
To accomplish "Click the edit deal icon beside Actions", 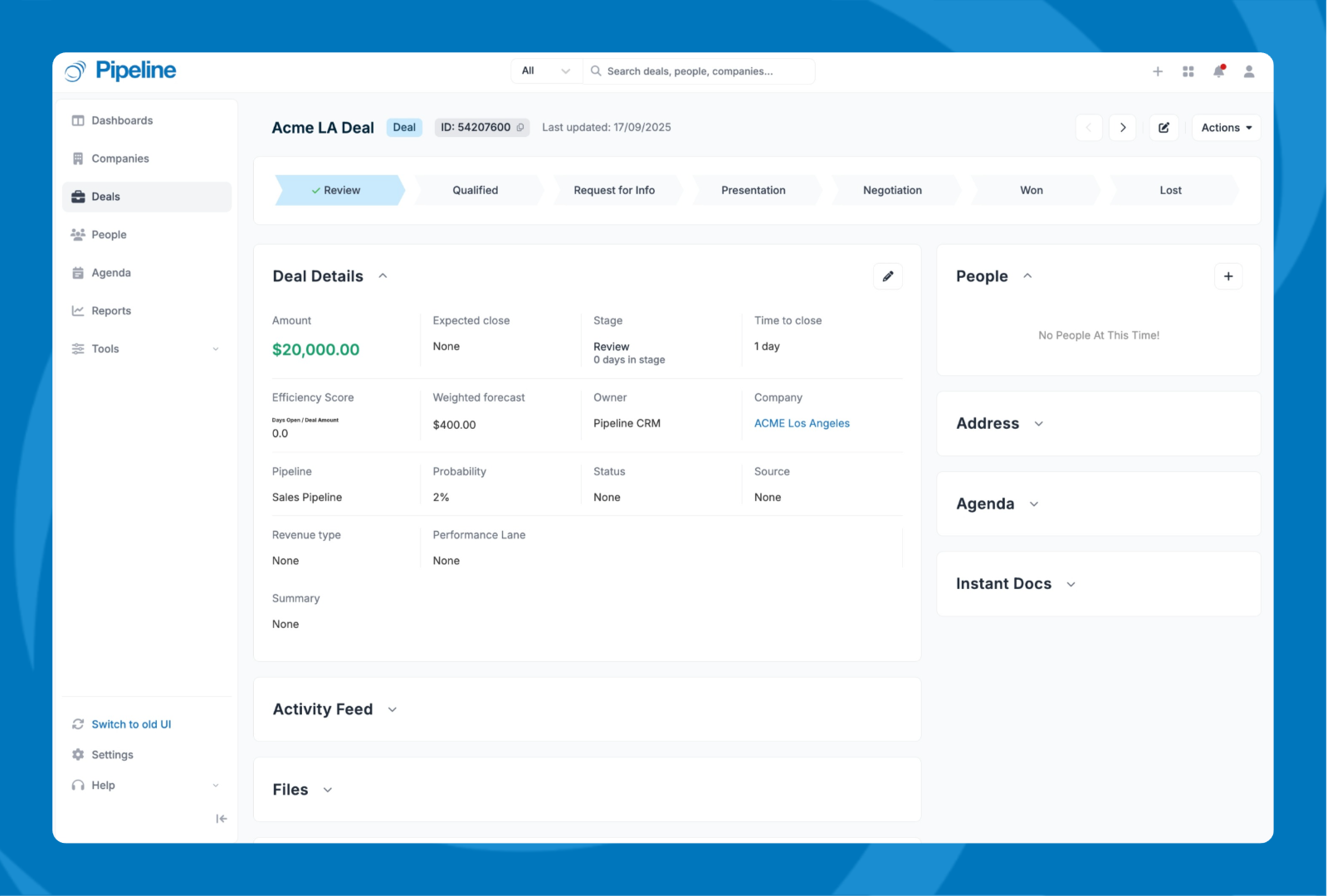I will [x=1164, y=128].
